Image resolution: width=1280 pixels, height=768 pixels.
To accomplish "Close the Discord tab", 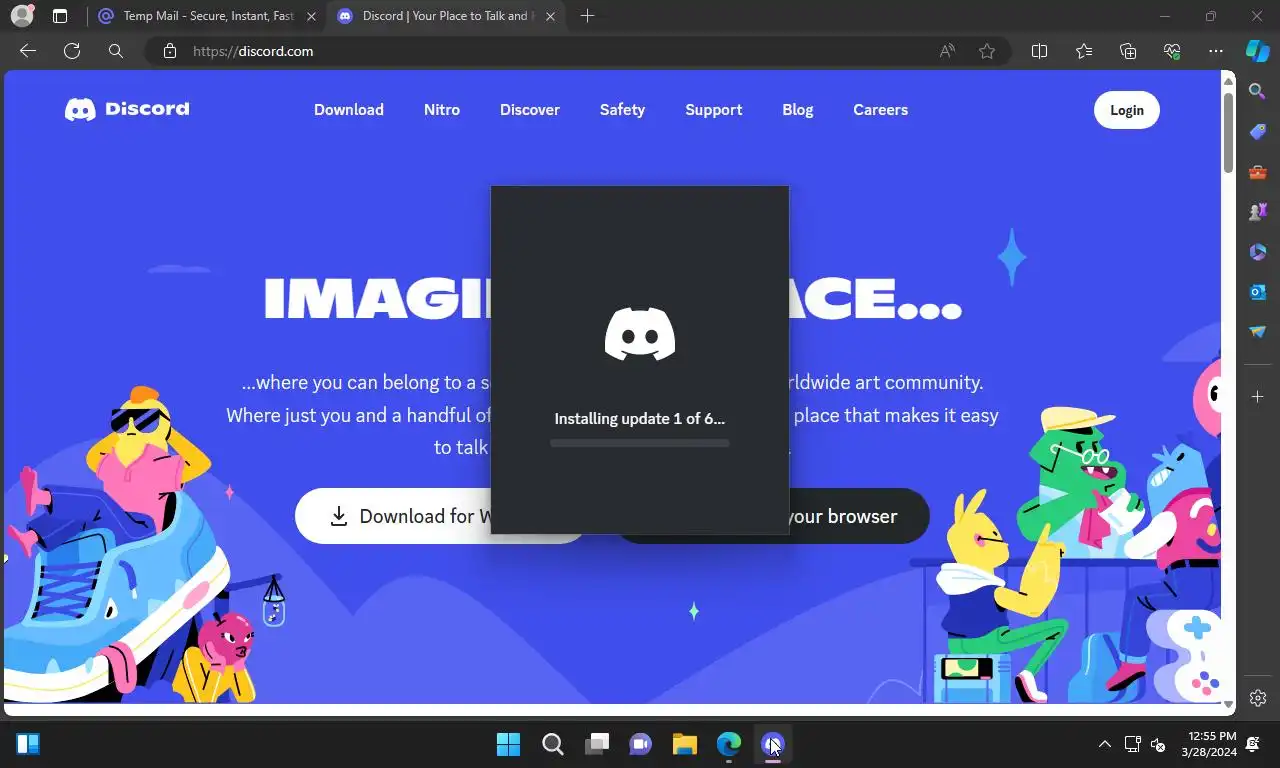I will [551, 16].
